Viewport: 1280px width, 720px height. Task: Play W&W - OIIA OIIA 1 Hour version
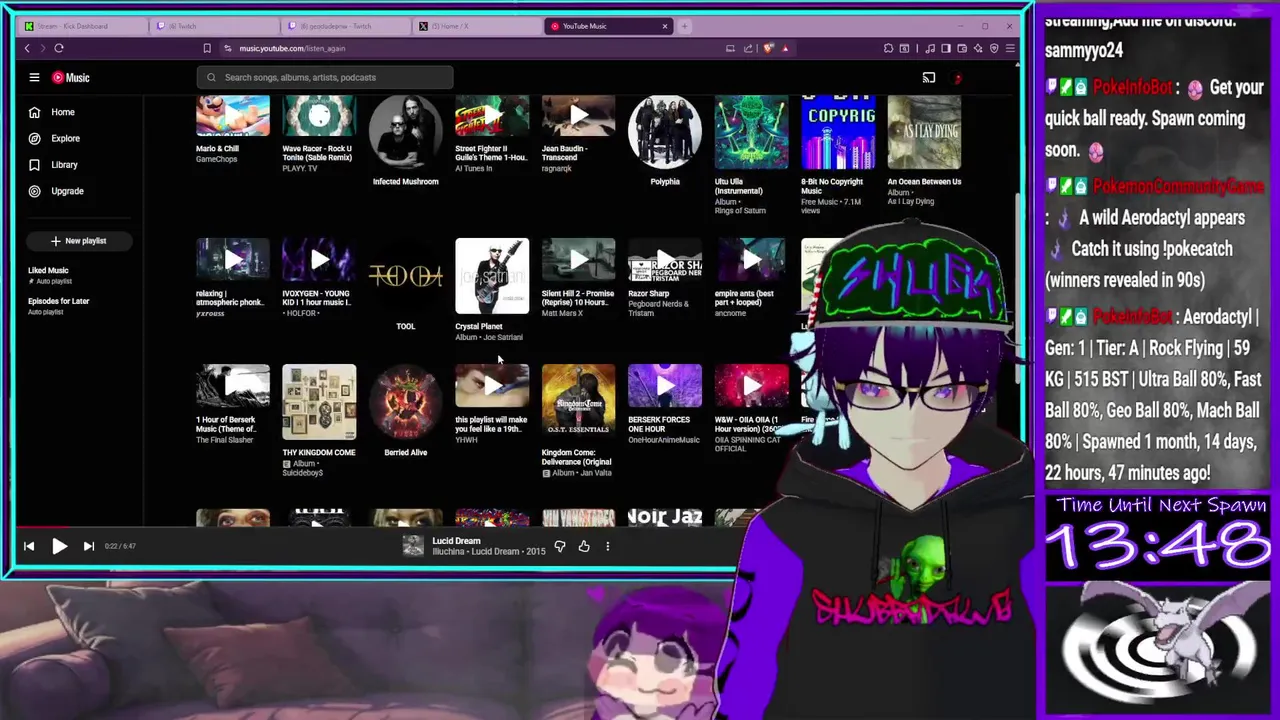751,386
